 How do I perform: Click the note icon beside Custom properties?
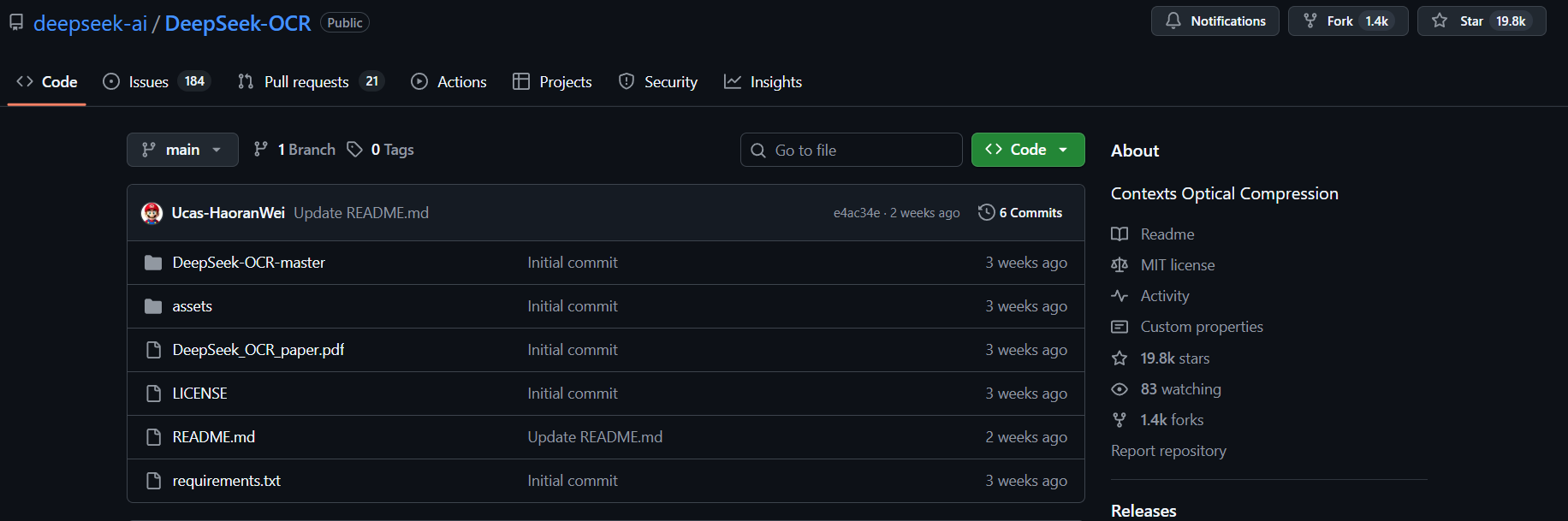click(x=1120, y=327)
